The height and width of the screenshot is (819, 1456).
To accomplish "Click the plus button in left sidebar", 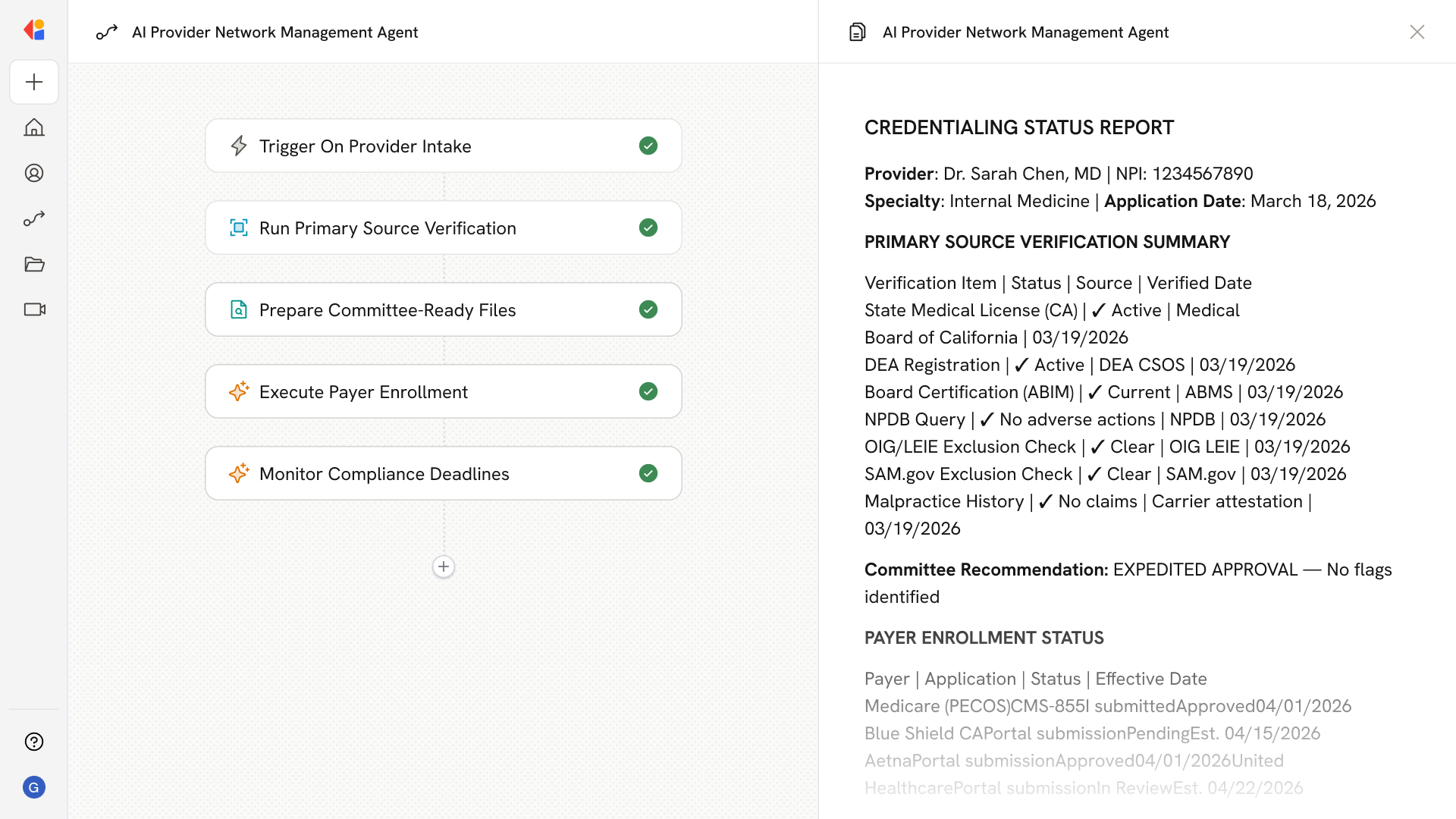I will click(x=34, y=82).
